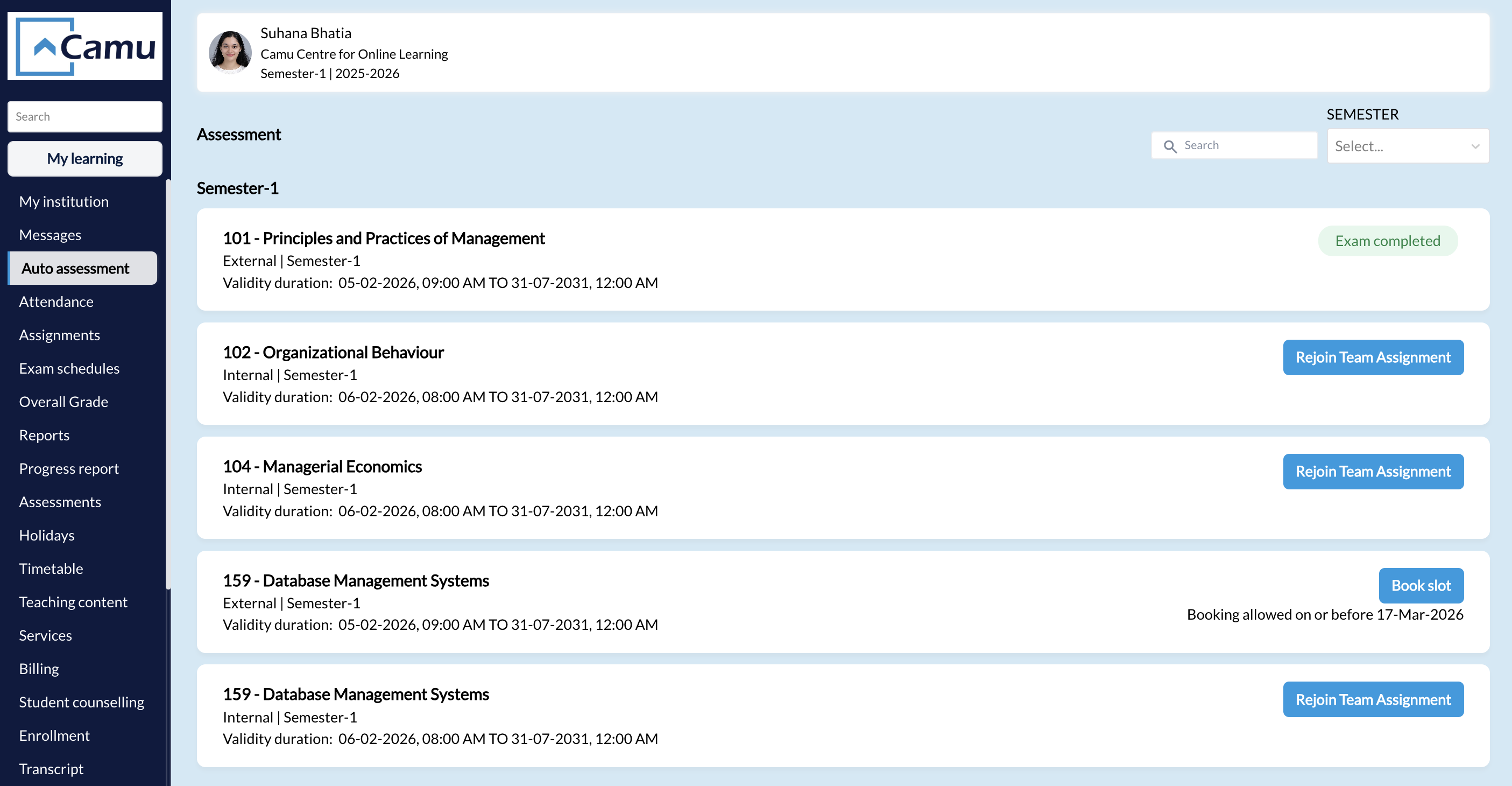Click the Semester dropdown chevron arrow
This screenshot has width=1512, height=786.
coord(1474,146)
